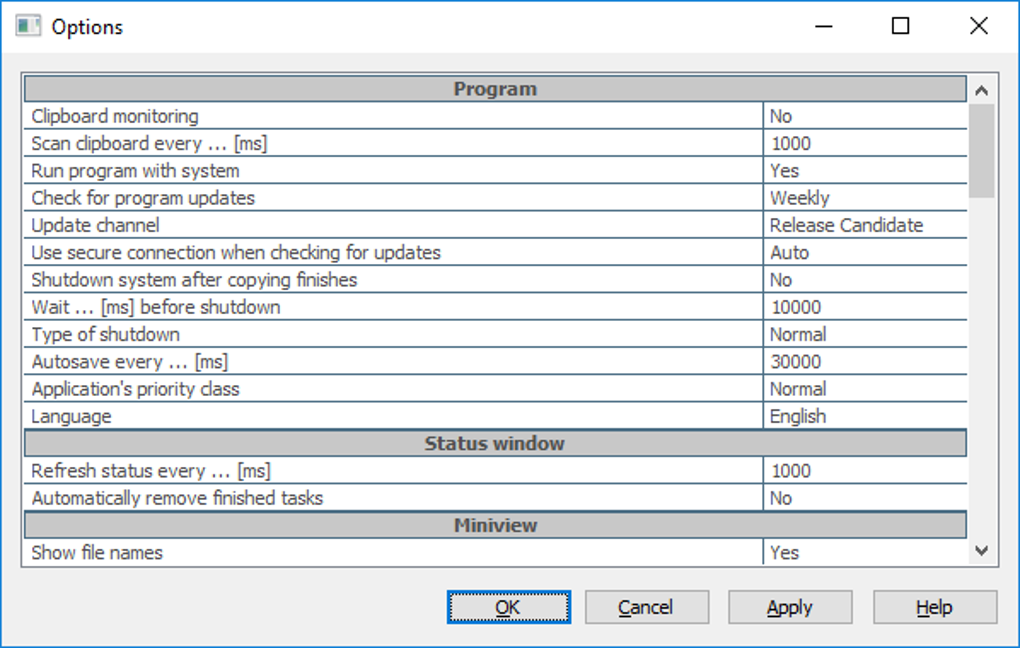Switch the Language setting from English
Viewport: 1020px width, 648px height.
(x=866, y=416)
